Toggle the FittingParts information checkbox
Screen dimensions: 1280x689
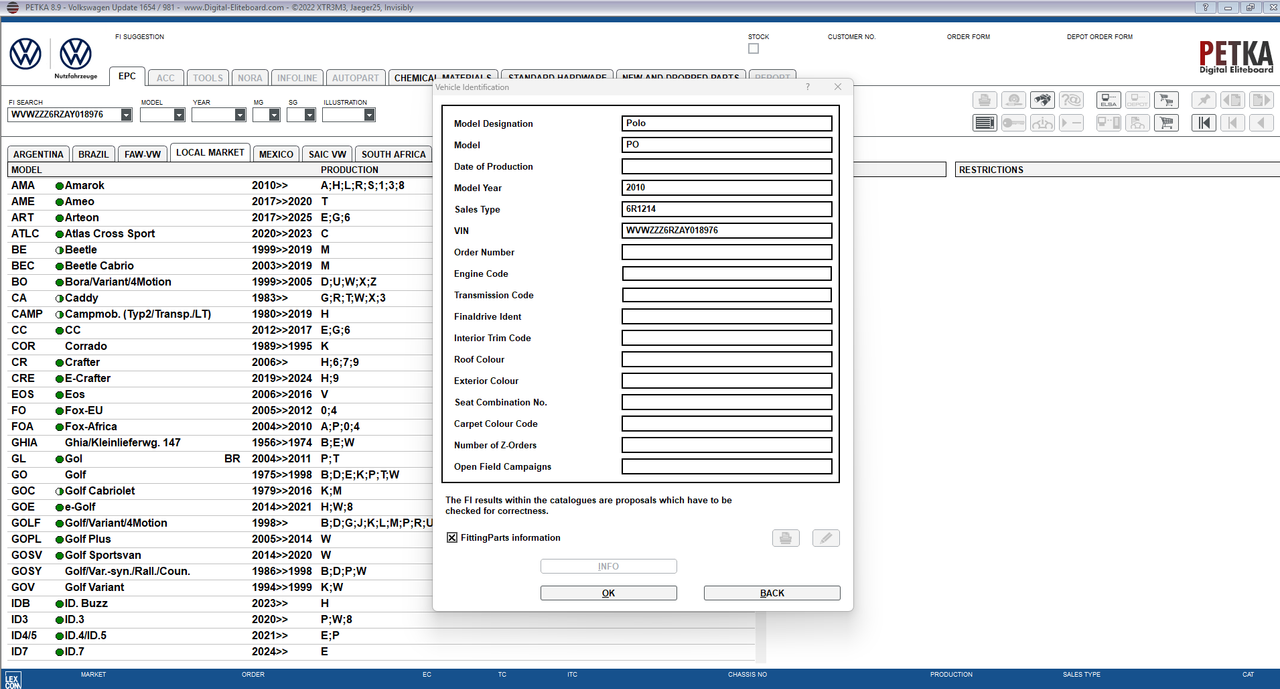point(452,538)
